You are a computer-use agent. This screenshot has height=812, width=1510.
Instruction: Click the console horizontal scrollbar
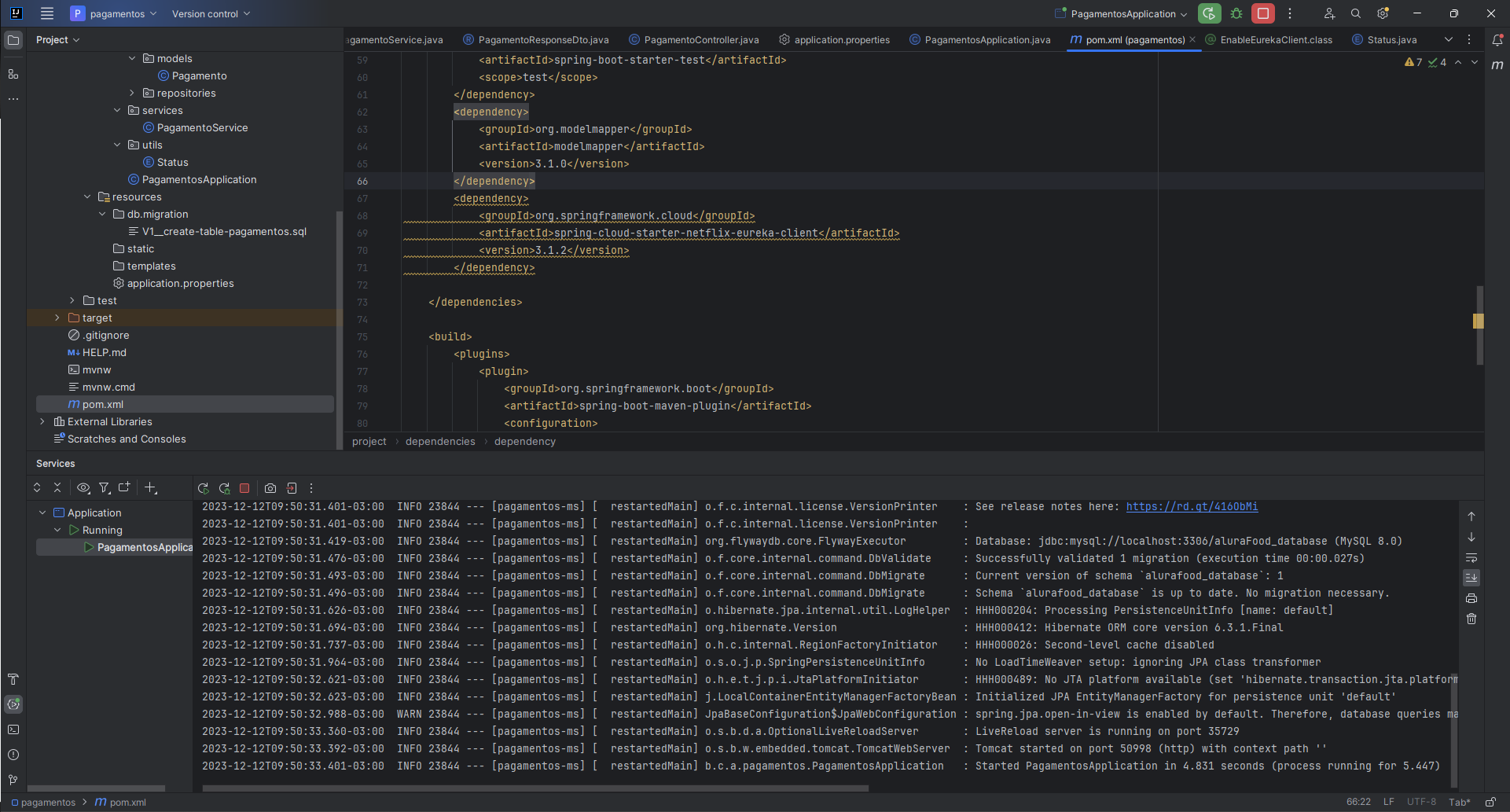point(535,788)
